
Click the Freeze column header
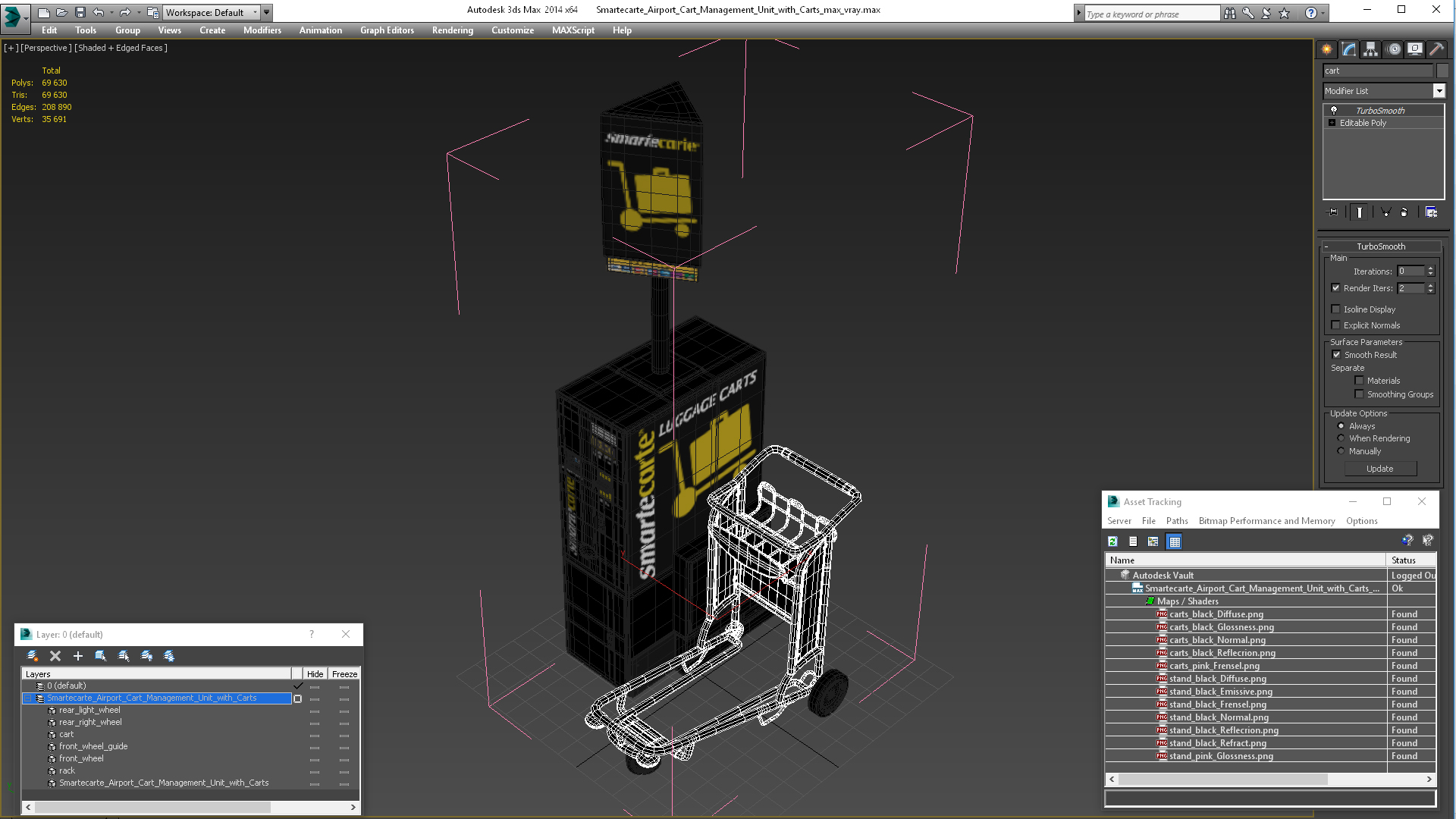[344, 674]
